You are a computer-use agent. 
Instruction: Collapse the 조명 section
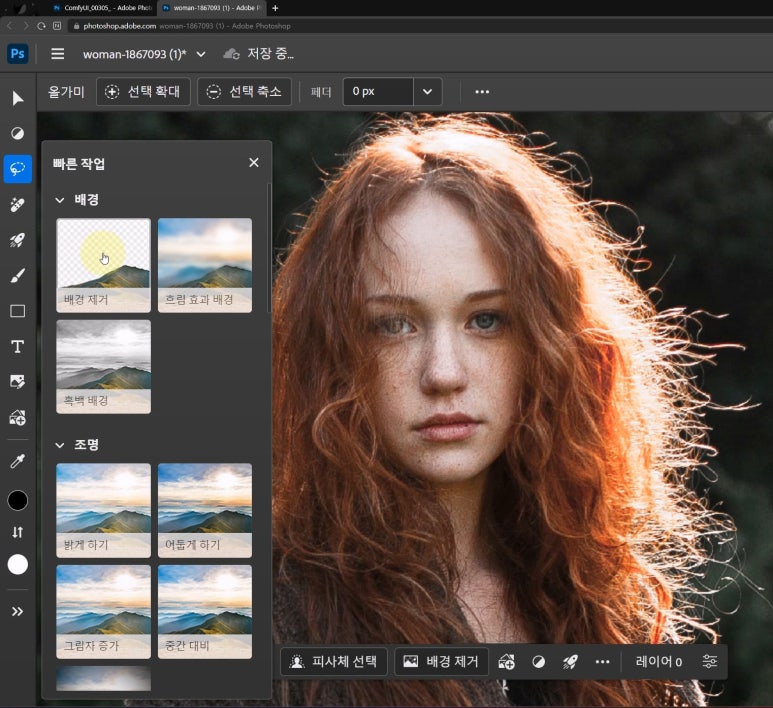pos(60,445)
